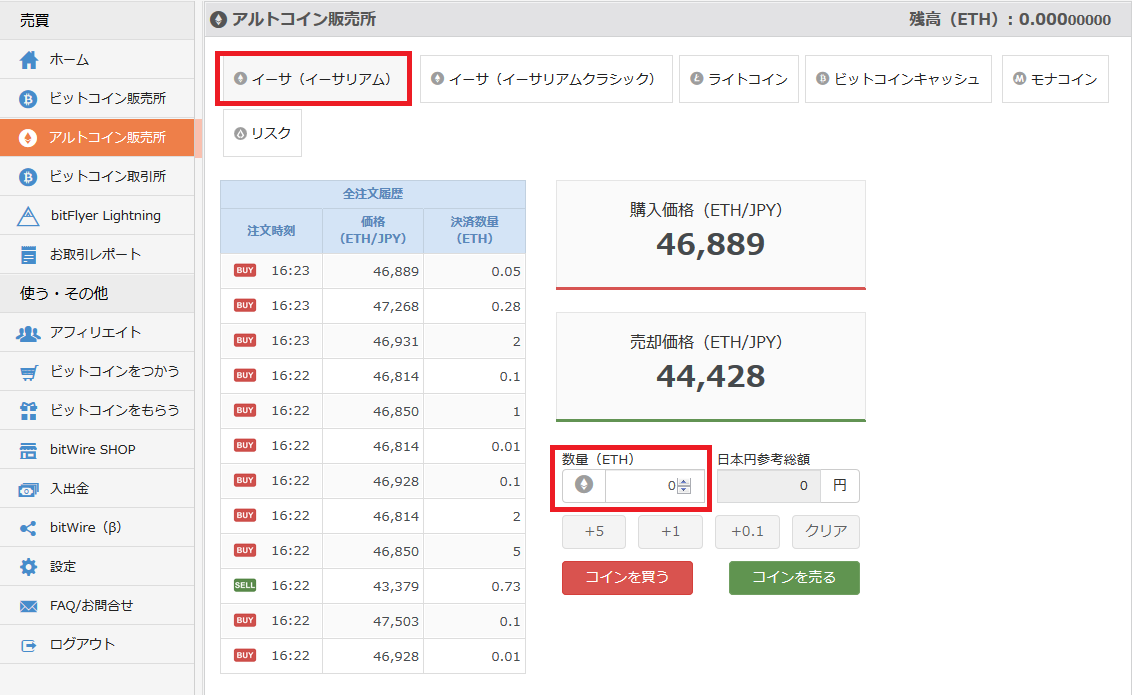The image size is (1132, 695).
Task: Switch to the イーサ（イーサリアムクラシック） tab
Action: (546, 79)
